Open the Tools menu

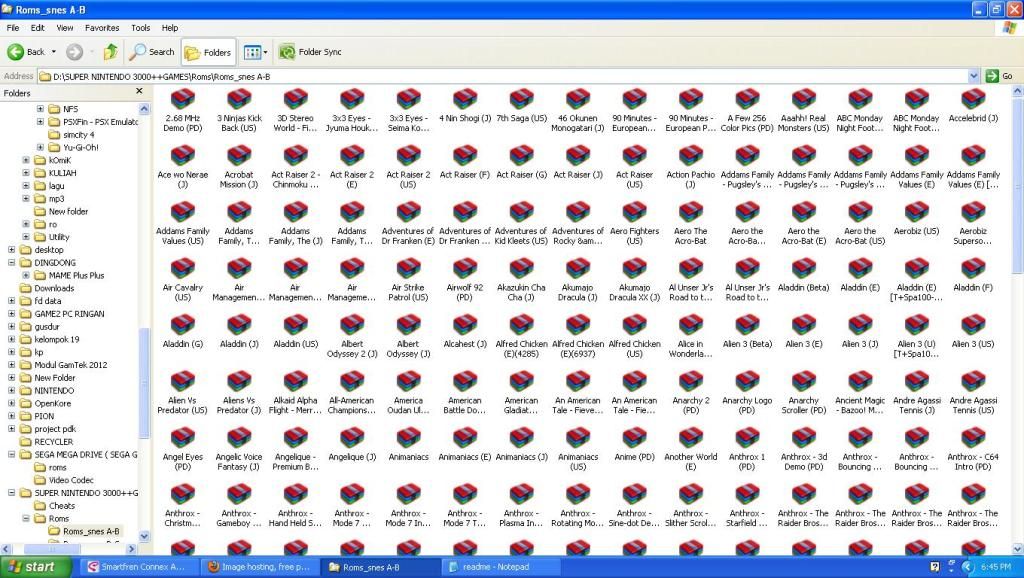point(140,28)
